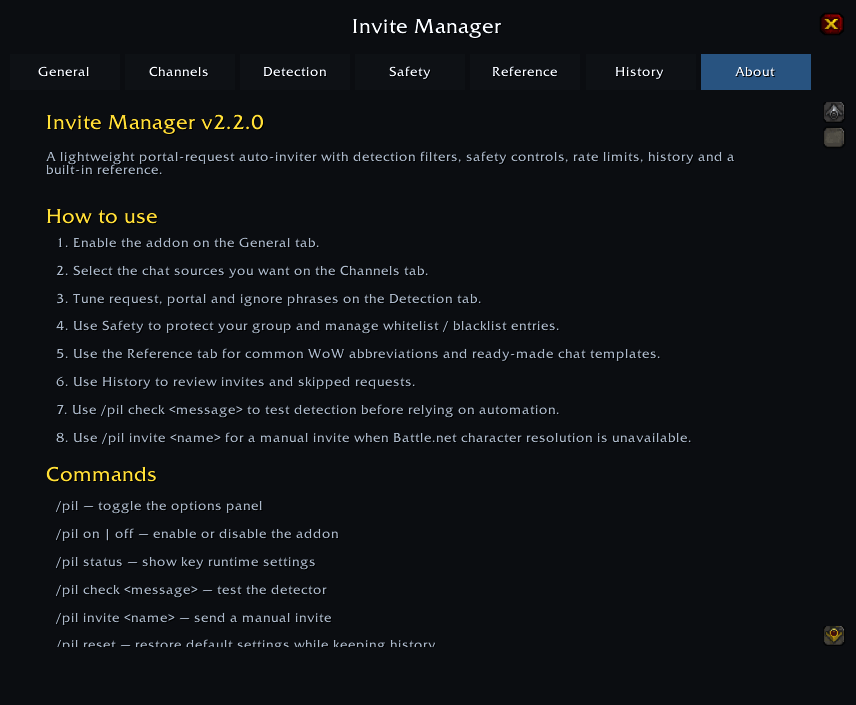Click the How to use heading

(102, 216)
